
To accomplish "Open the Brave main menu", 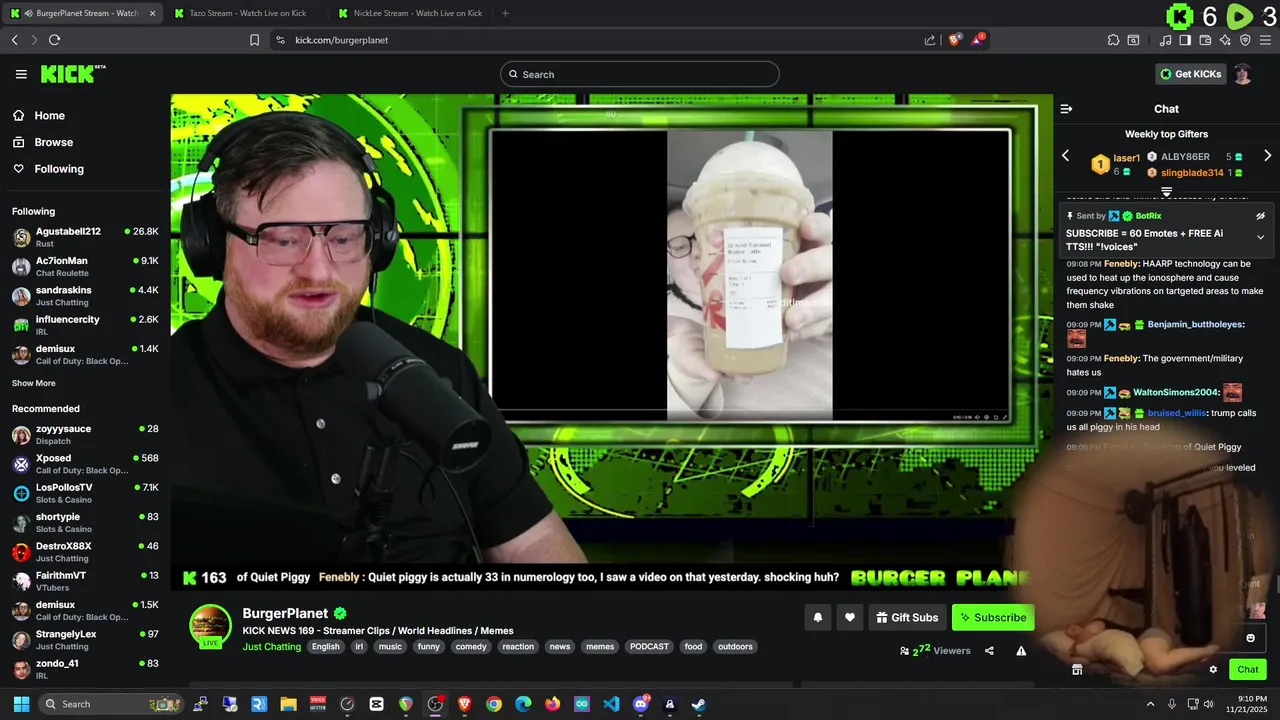I will (1264, 40).
